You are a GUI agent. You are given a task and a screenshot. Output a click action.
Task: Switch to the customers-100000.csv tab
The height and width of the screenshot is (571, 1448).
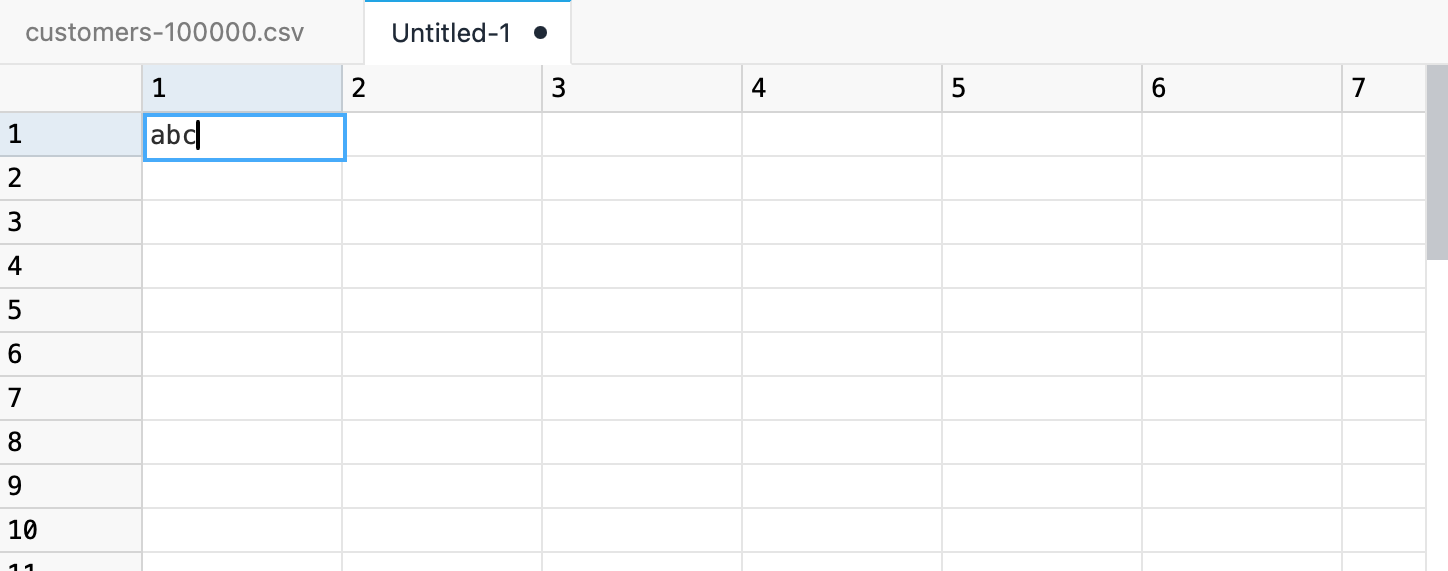pos(165,33)
